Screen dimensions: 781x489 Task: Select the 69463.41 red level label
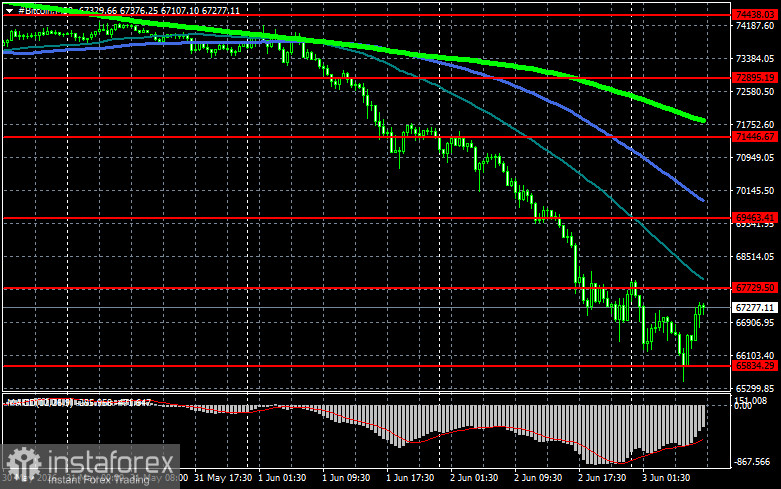[x=755, y=218]
